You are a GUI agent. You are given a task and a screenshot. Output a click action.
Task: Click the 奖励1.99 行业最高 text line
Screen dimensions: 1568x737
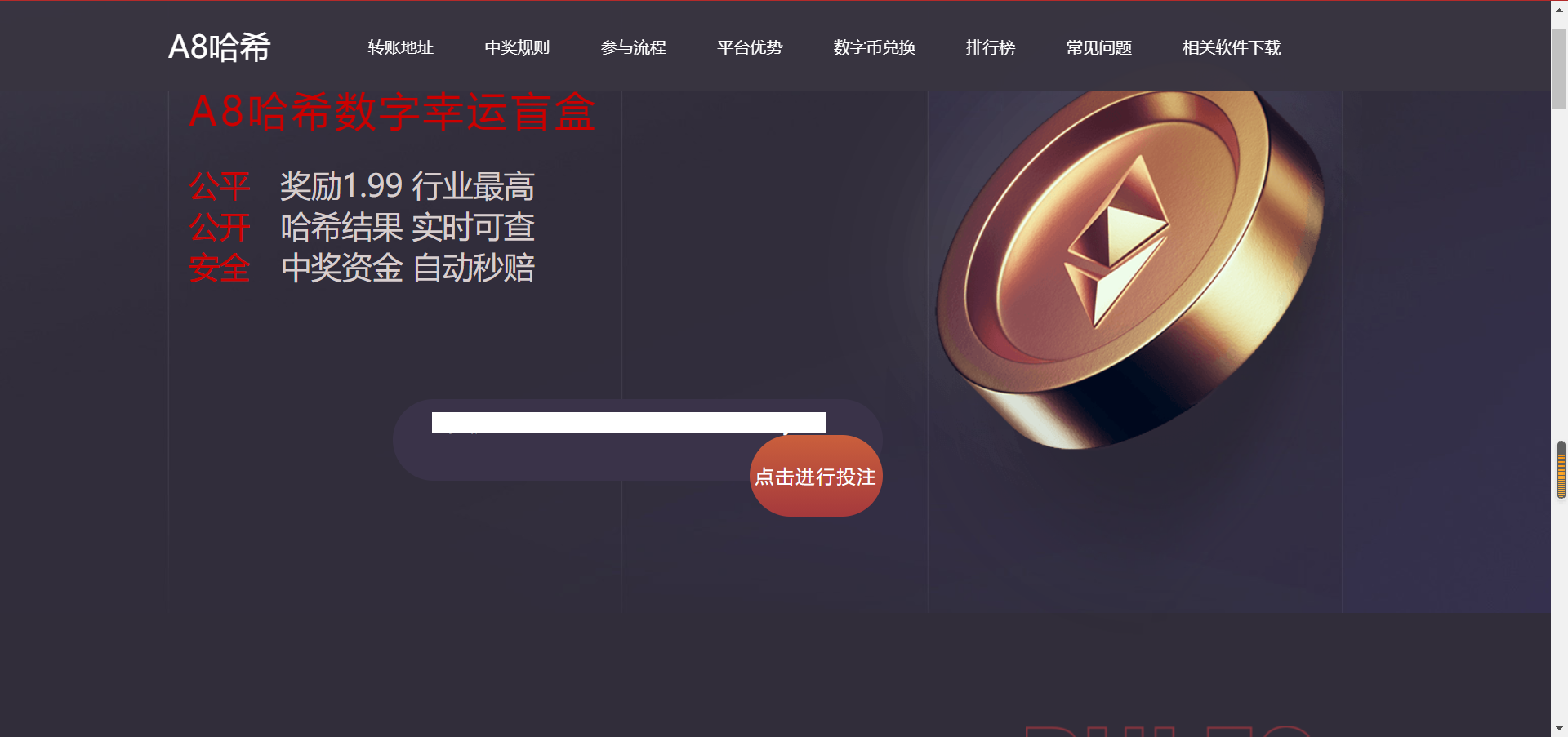[408, 186]
